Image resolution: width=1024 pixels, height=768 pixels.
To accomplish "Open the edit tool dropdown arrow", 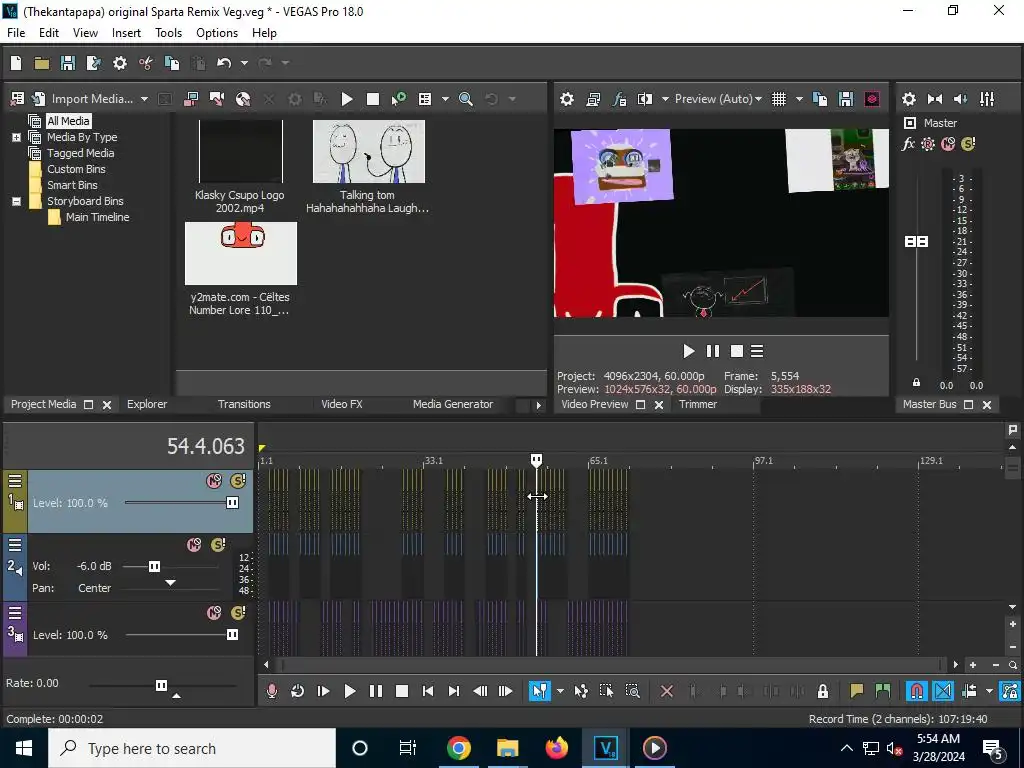I will coord(560,691).
